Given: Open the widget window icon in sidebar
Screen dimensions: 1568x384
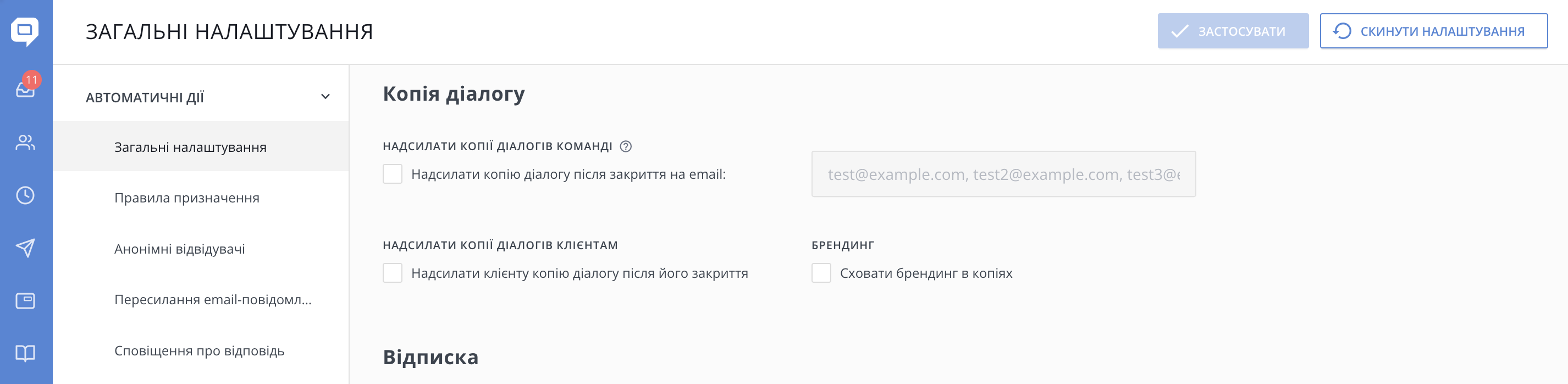Looking at the screenshot, I should pyautogui.click(x=25, y=301).
